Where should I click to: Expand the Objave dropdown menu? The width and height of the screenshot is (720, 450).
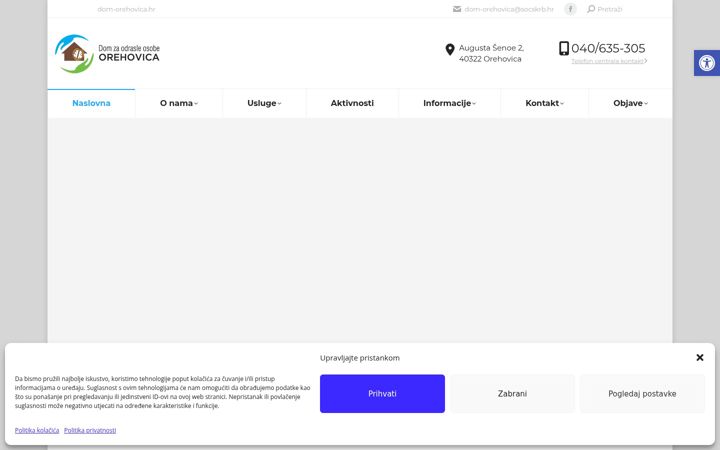click(630, 103)
